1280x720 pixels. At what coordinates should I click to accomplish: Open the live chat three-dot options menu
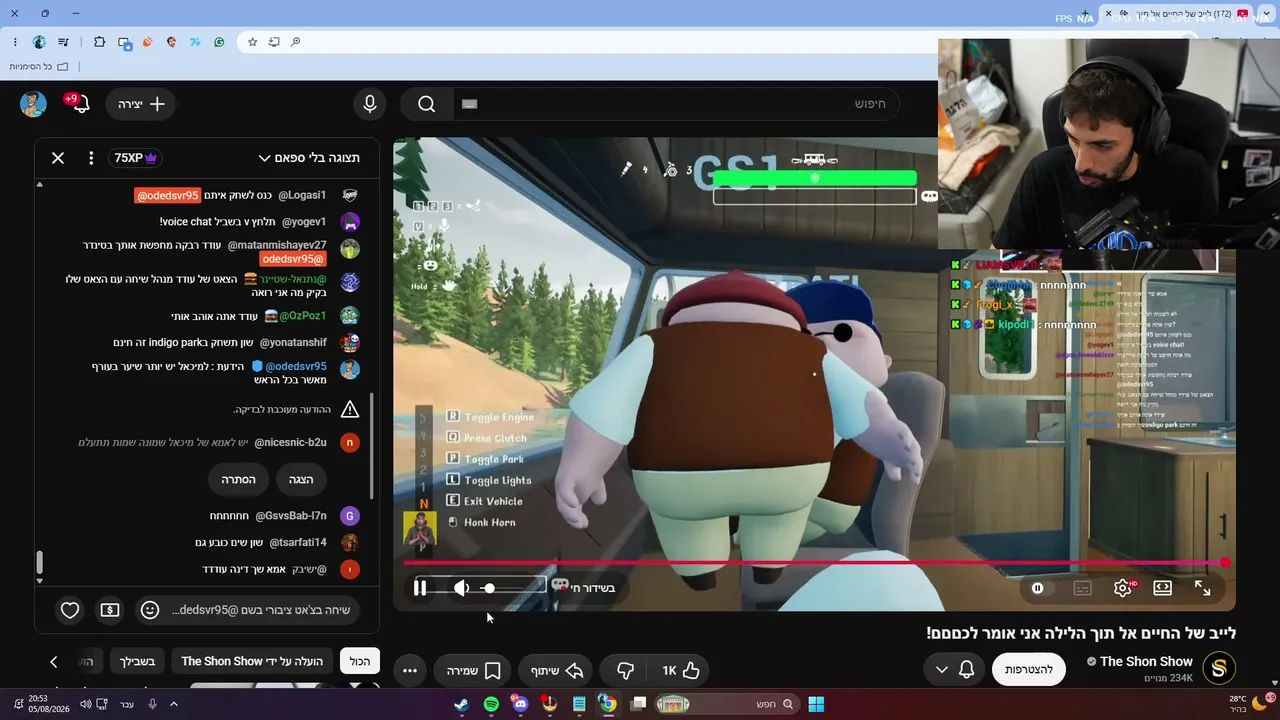[x=91, y=158]
